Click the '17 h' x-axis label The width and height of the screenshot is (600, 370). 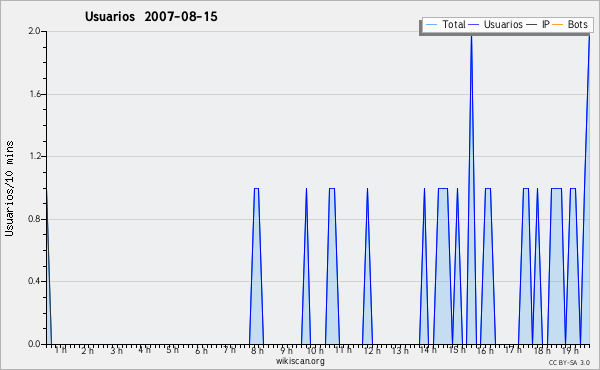513,350
